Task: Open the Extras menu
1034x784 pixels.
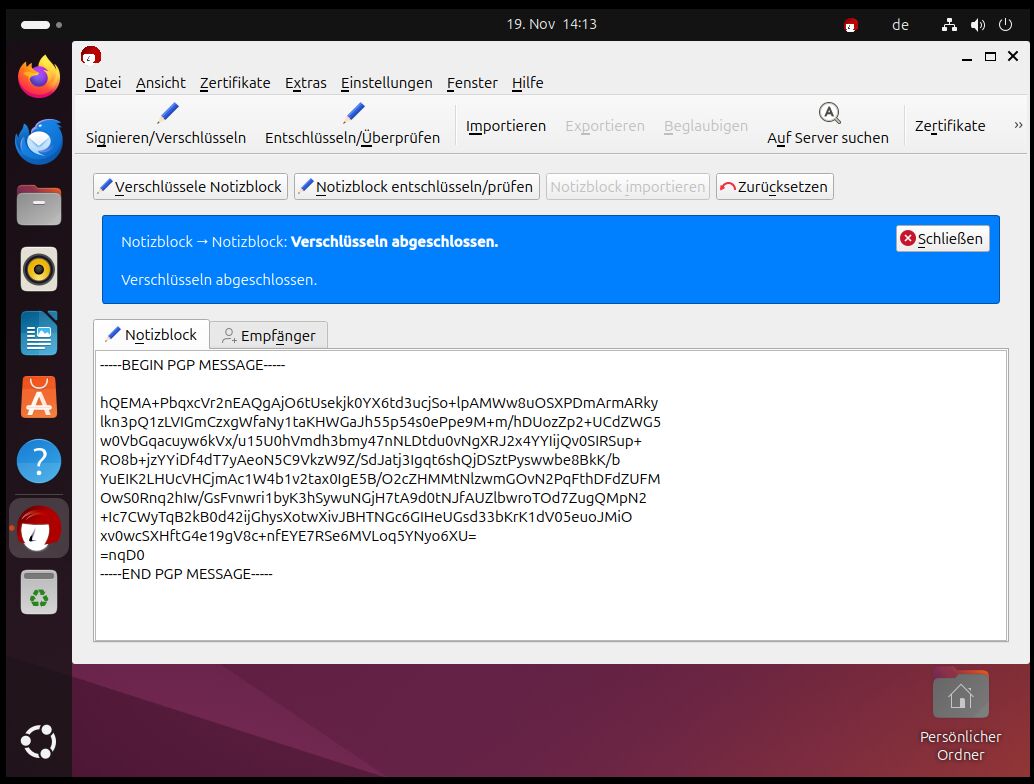Action: pos(305,83)
